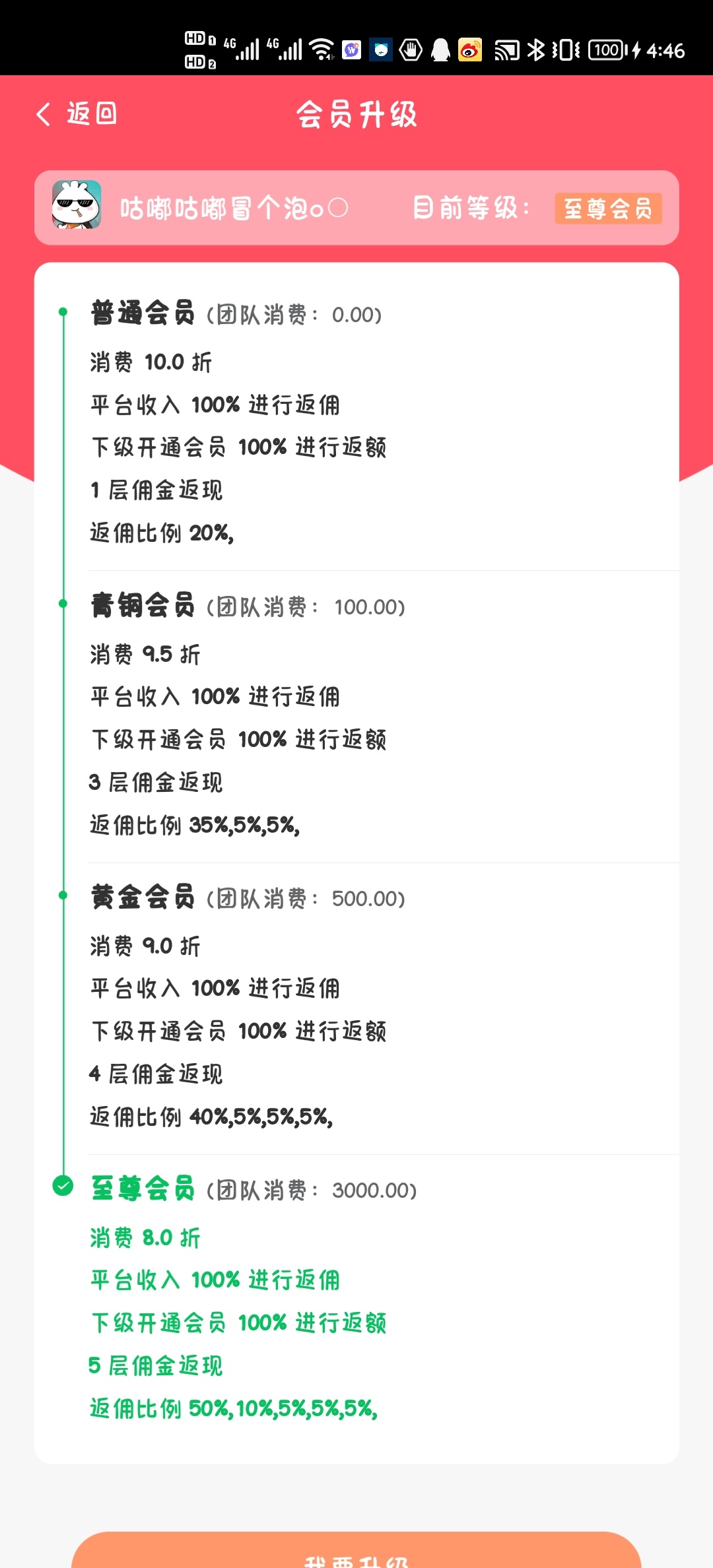713x1568 pixels.
Task: Tap the 普通会员 level heading
Action: pyautogui.click(x=143, y=313)
